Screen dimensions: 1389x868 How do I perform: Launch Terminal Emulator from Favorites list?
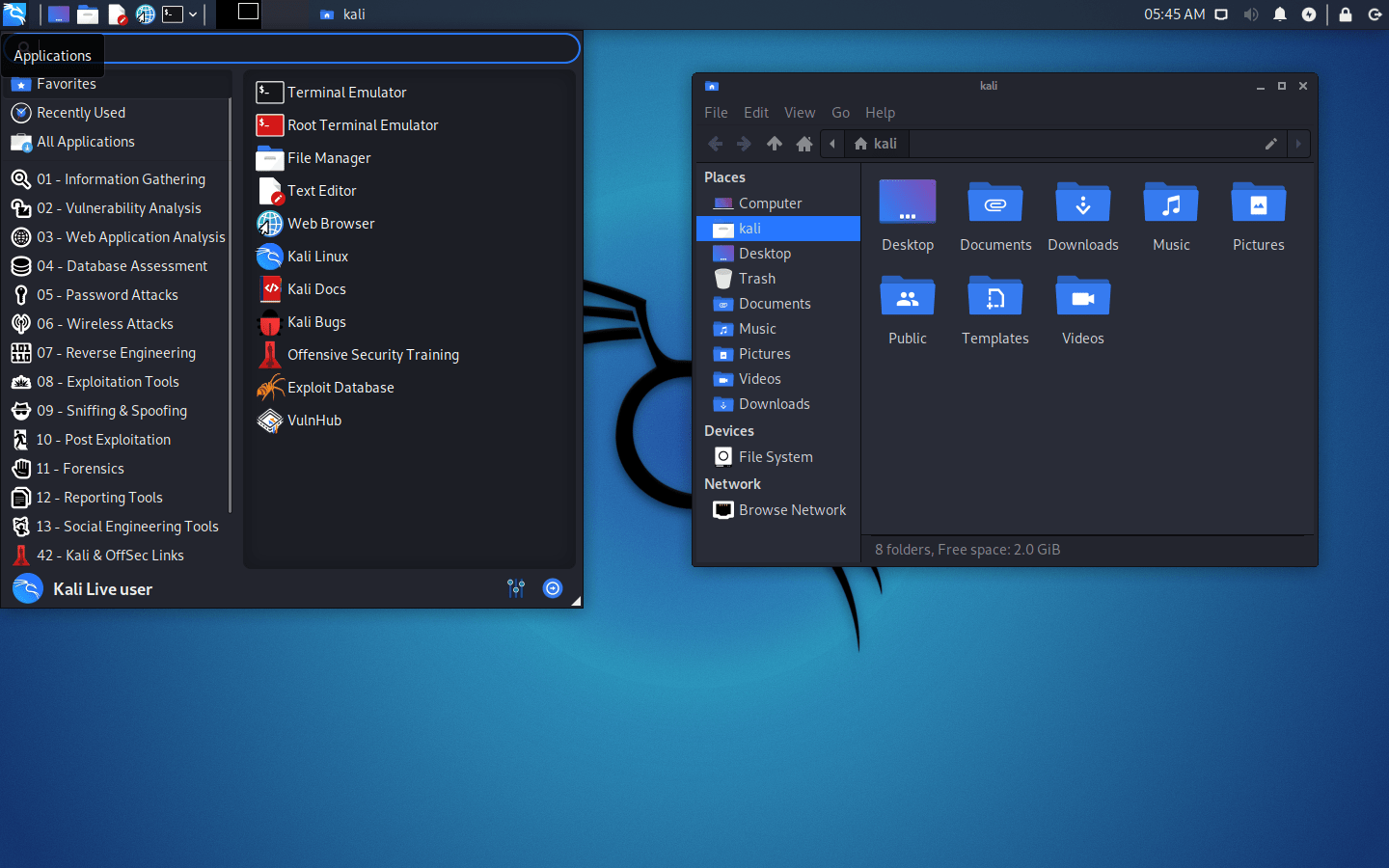click(346, 93)
